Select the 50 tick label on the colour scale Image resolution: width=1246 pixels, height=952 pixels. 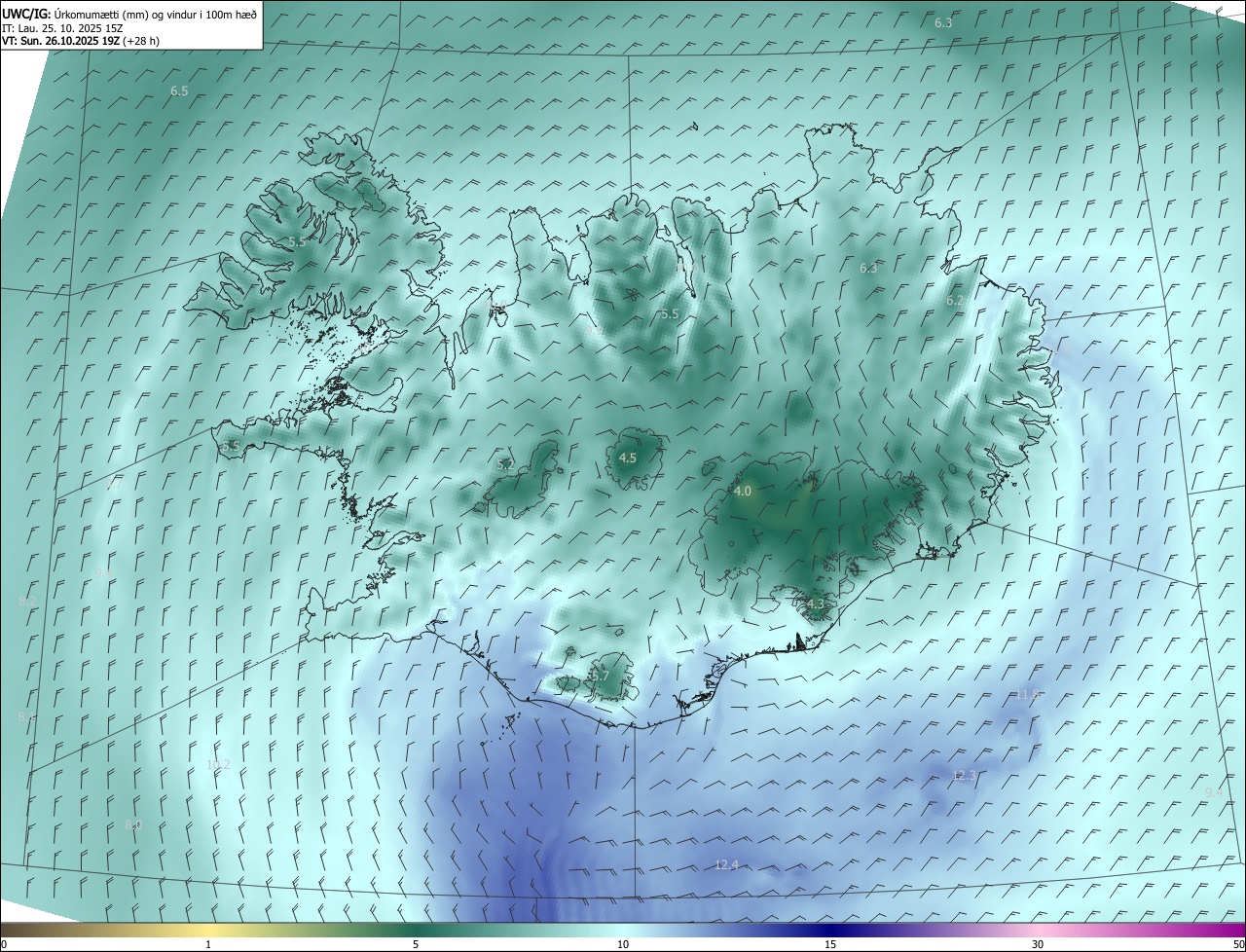(1238, 944)
